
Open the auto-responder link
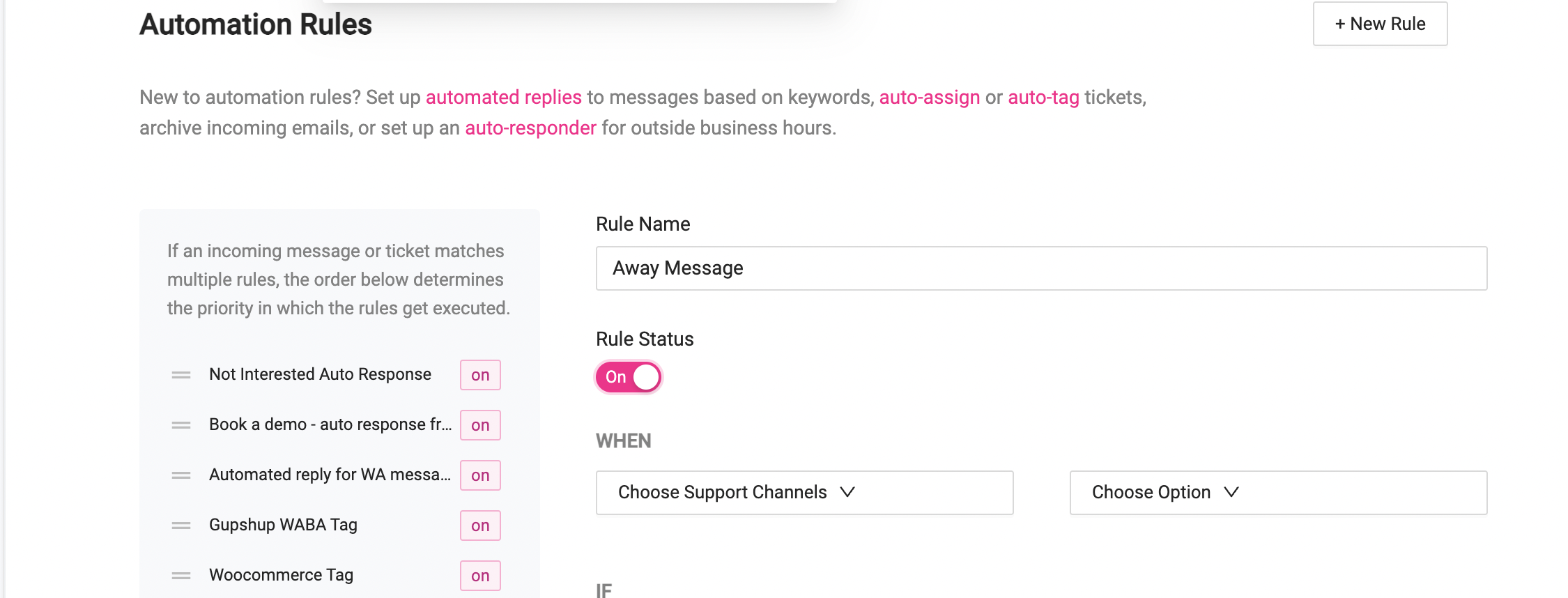click(x=530, y=128)
